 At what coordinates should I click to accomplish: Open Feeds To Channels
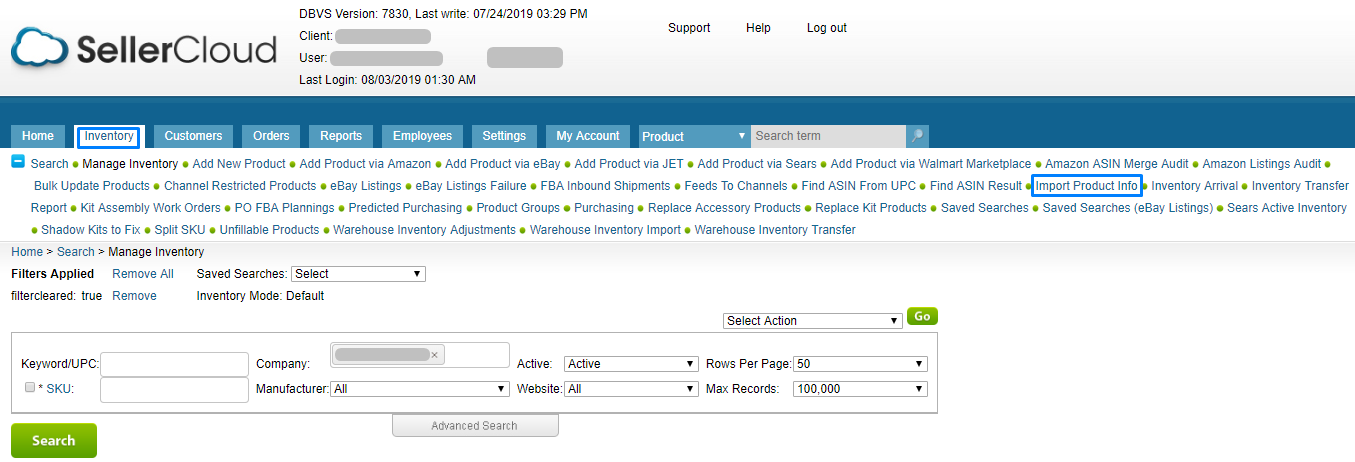point(736,186)
